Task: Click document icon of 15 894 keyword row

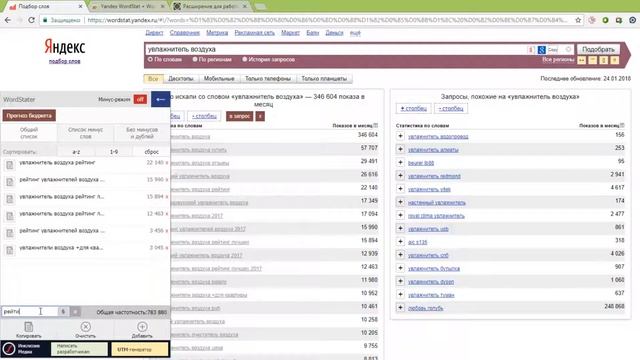Action: (x=9, y=199)
